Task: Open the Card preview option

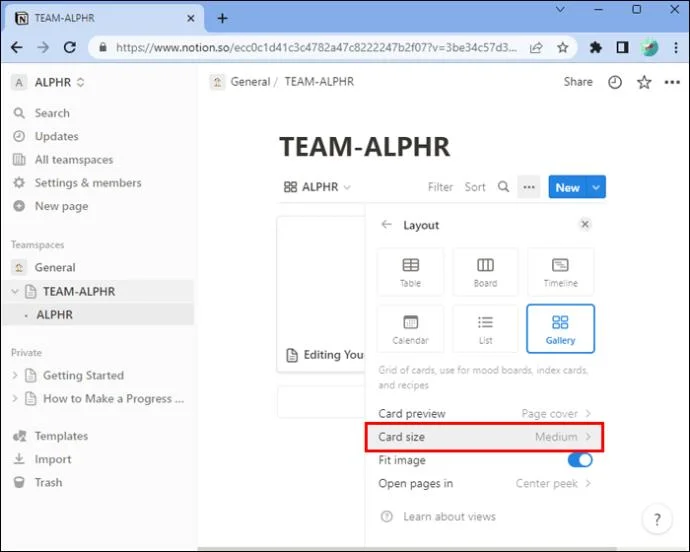Action: pos(484,414)
